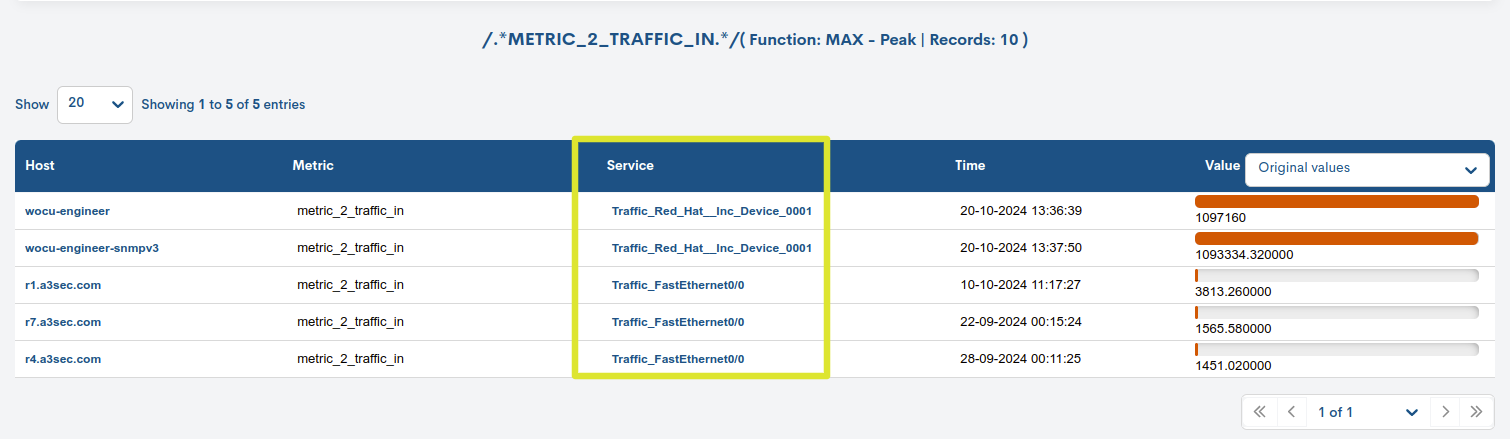Click value text 1565.580000
1510x439 pixels.
[x=1233, y=329]
